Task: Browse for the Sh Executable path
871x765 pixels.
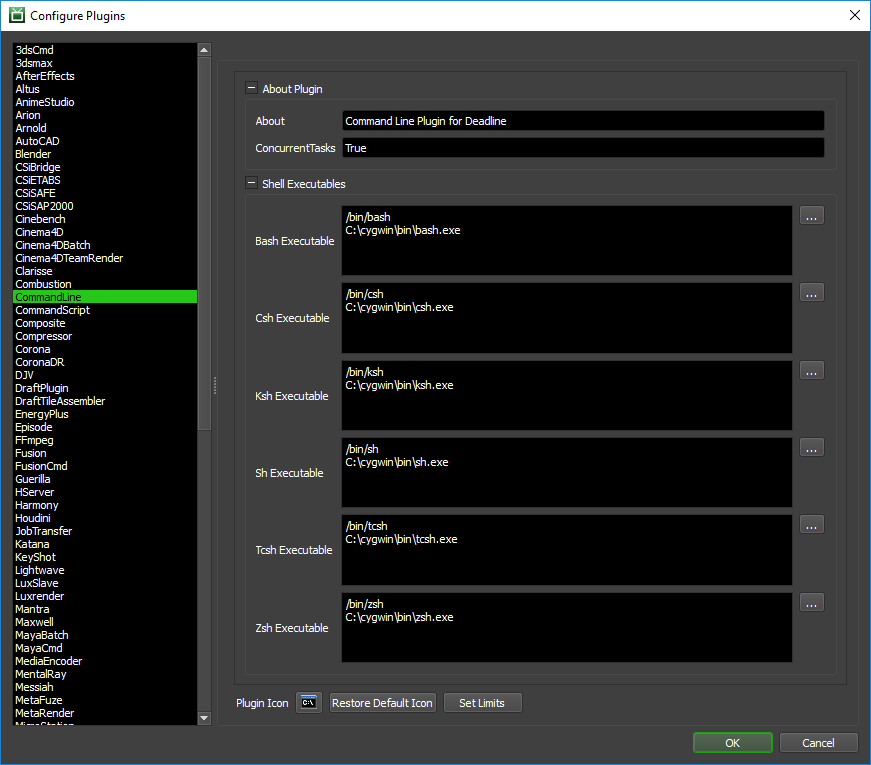Action: click(812, 448)
